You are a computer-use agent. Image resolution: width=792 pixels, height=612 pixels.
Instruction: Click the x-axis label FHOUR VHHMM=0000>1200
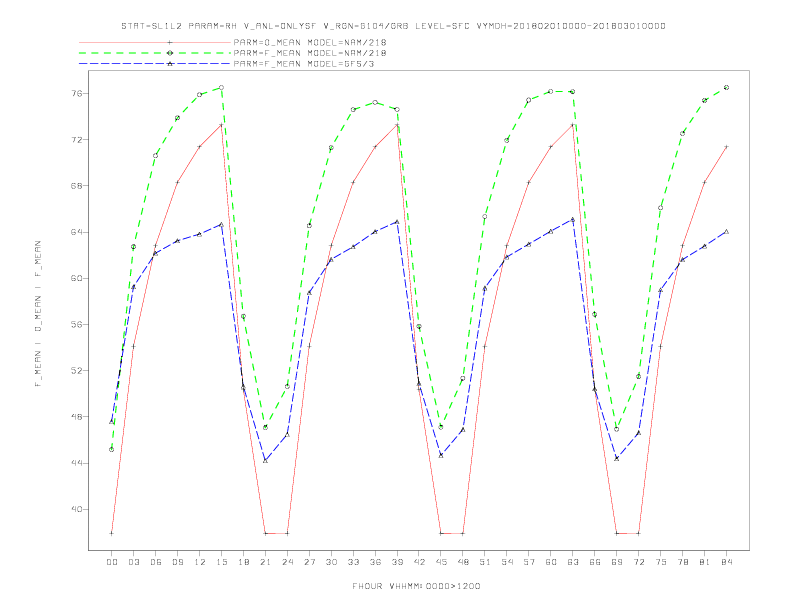(x=416, y=586)
